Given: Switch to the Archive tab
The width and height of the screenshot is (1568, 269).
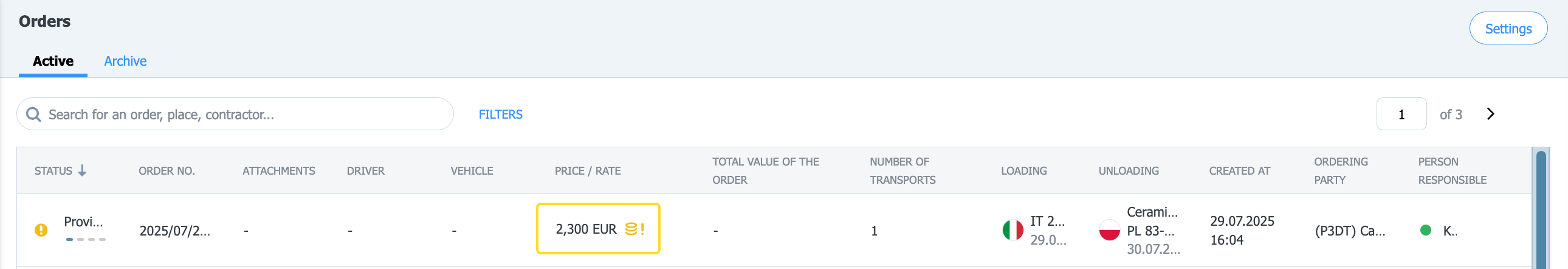Looking at the screenshot, I should pyautogui.click(x=125, y=61).
